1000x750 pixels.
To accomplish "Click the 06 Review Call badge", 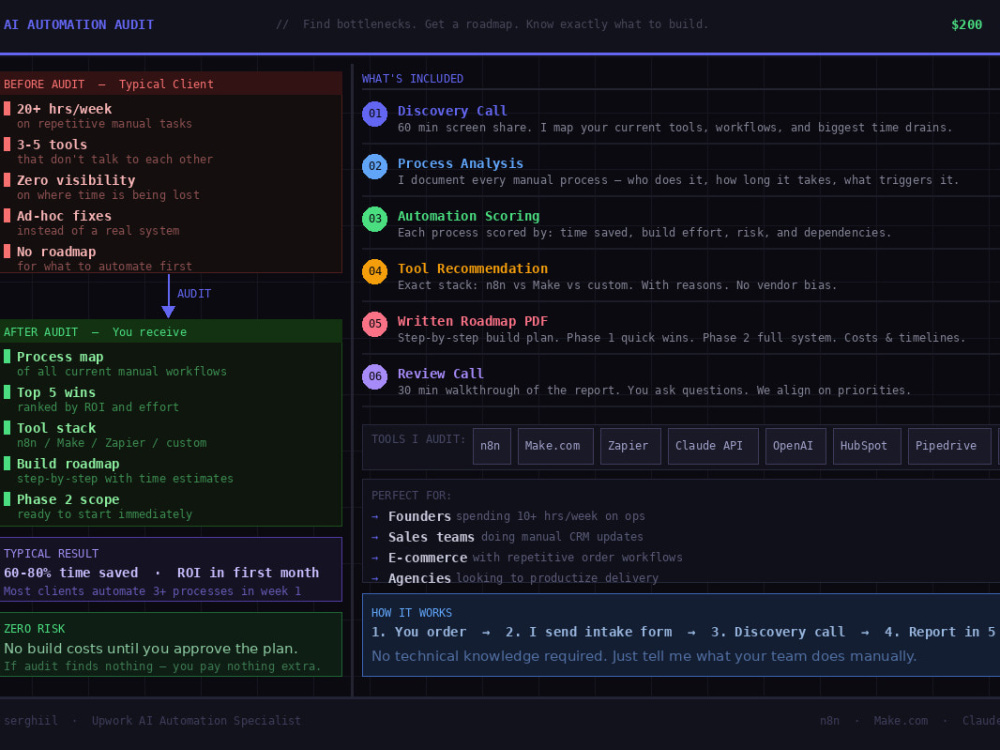I will [x=374, y=377].
